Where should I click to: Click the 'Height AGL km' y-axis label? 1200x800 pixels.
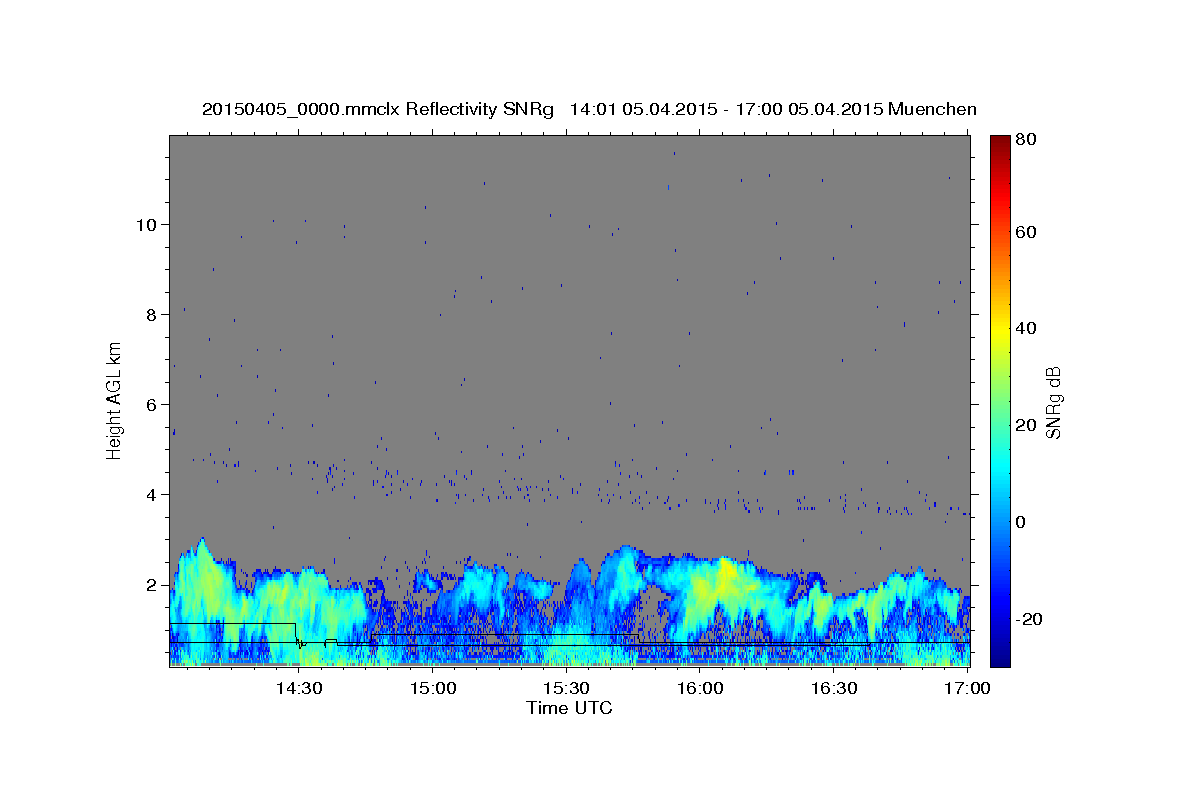pos(115,400)
